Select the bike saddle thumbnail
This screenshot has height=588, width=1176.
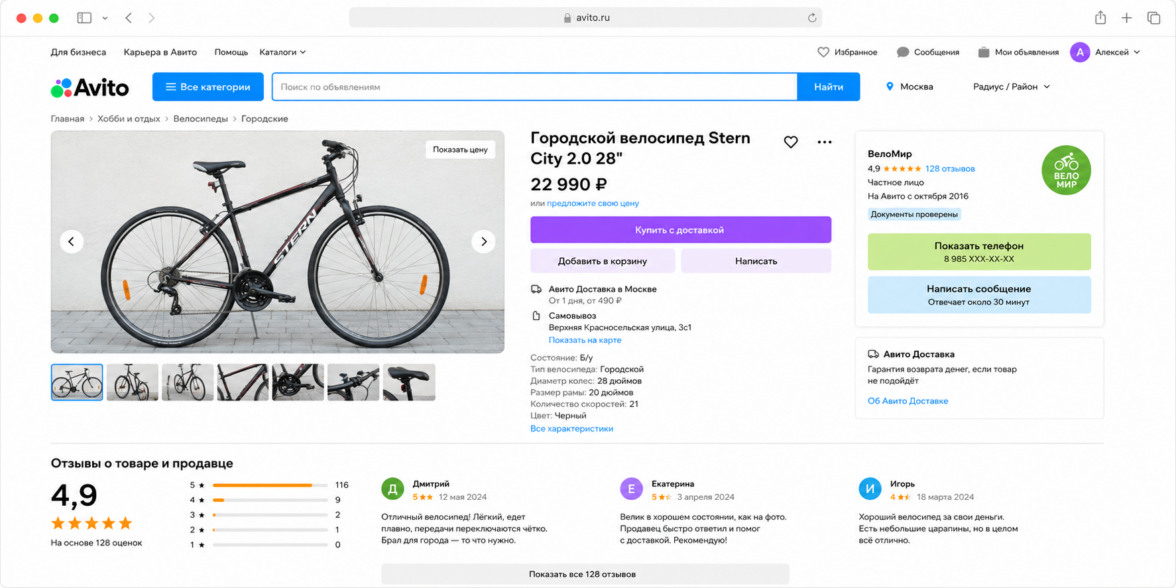click(x=410, y=382)
